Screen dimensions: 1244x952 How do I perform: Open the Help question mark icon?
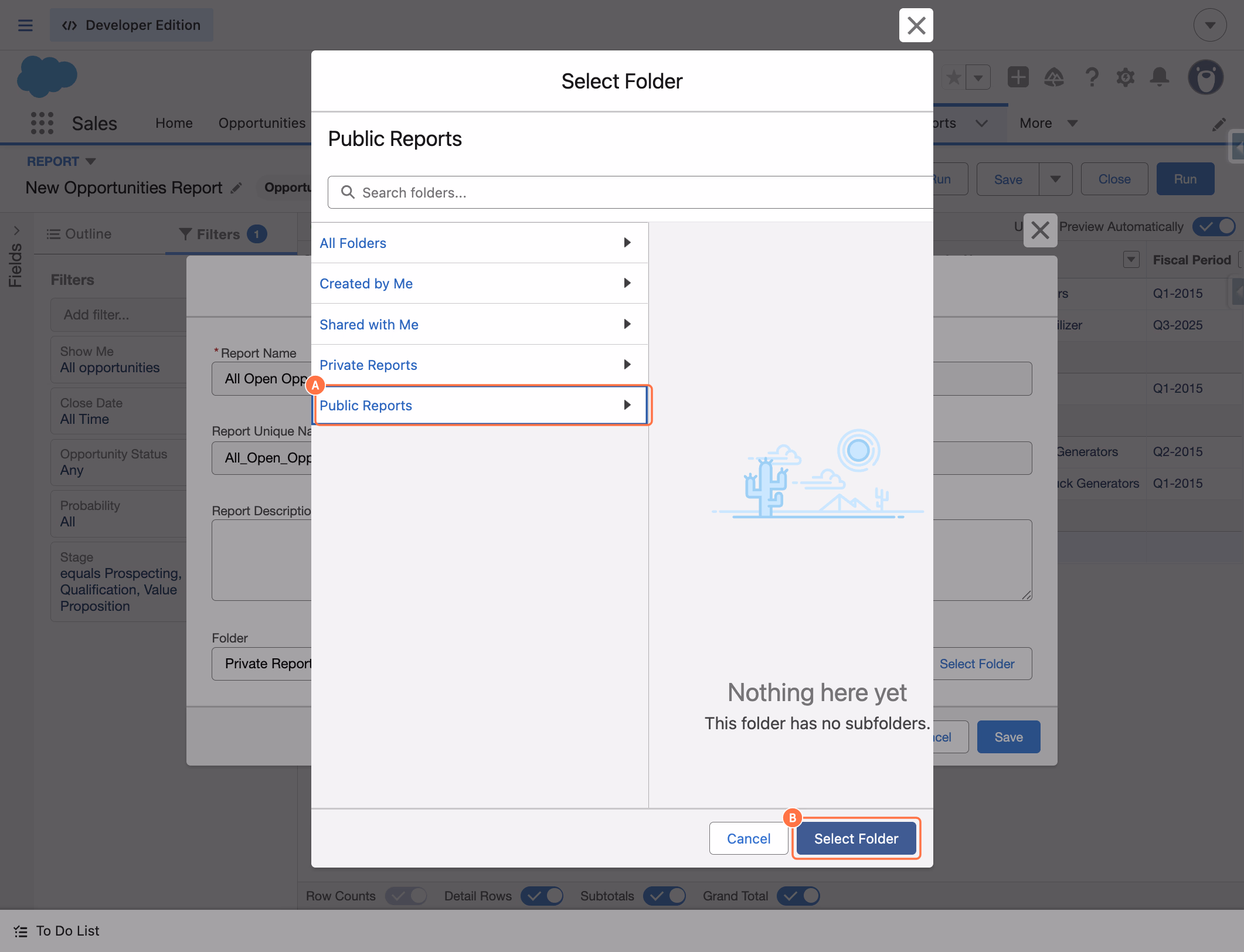[1091, 77]
